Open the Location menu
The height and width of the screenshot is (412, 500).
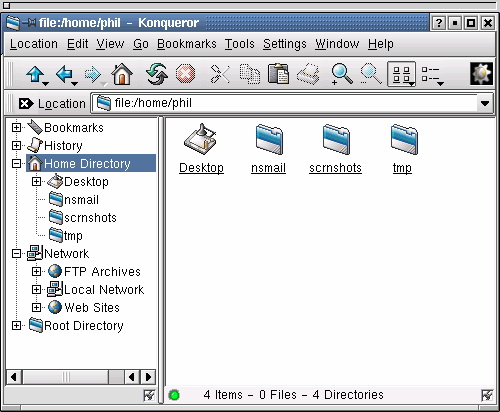pyautogui.click(x=34, y=44)
